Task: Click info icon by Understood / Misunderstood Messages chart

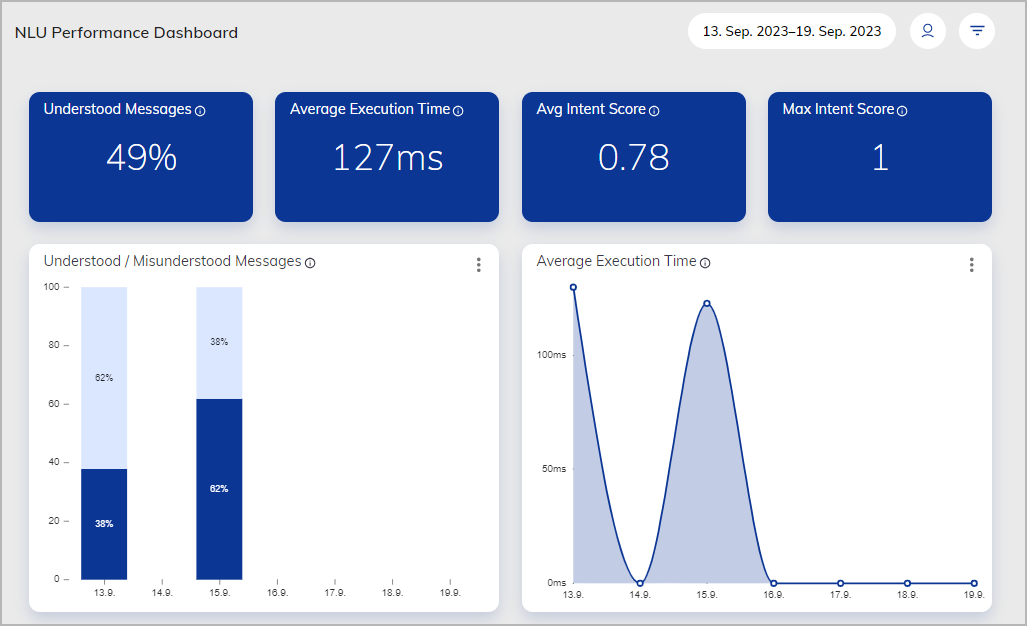Action: point(310,263)
